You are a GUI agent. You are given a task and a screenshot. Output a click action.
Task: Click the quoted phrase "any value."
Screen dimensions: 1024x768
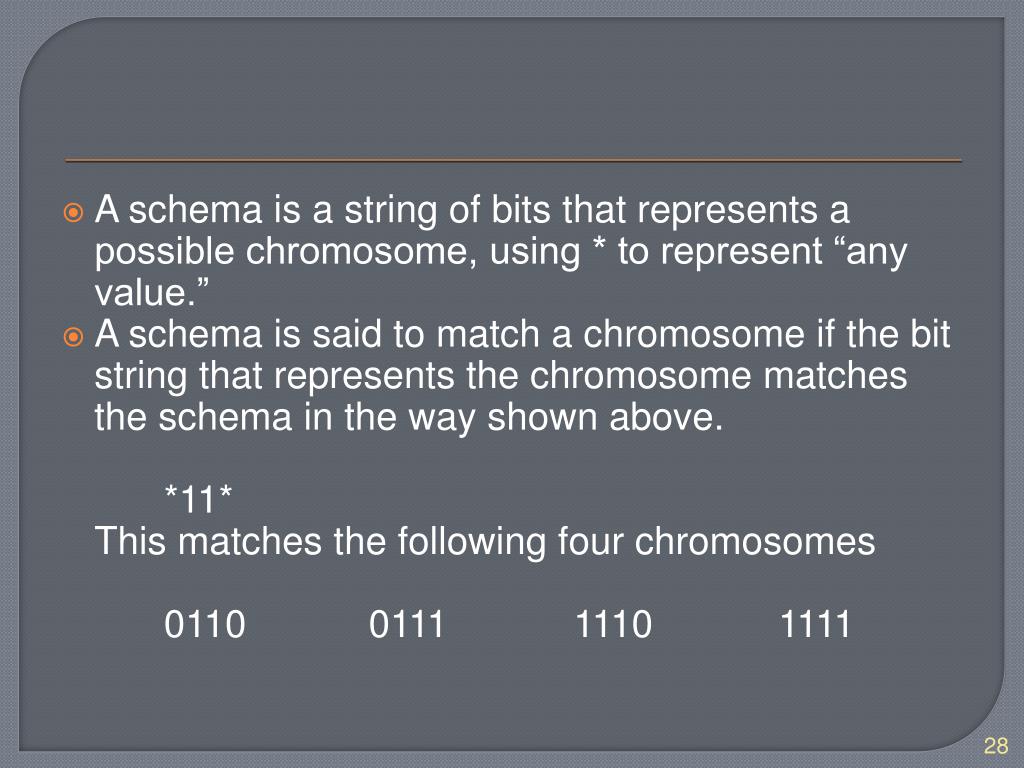[x=501, y=272]
